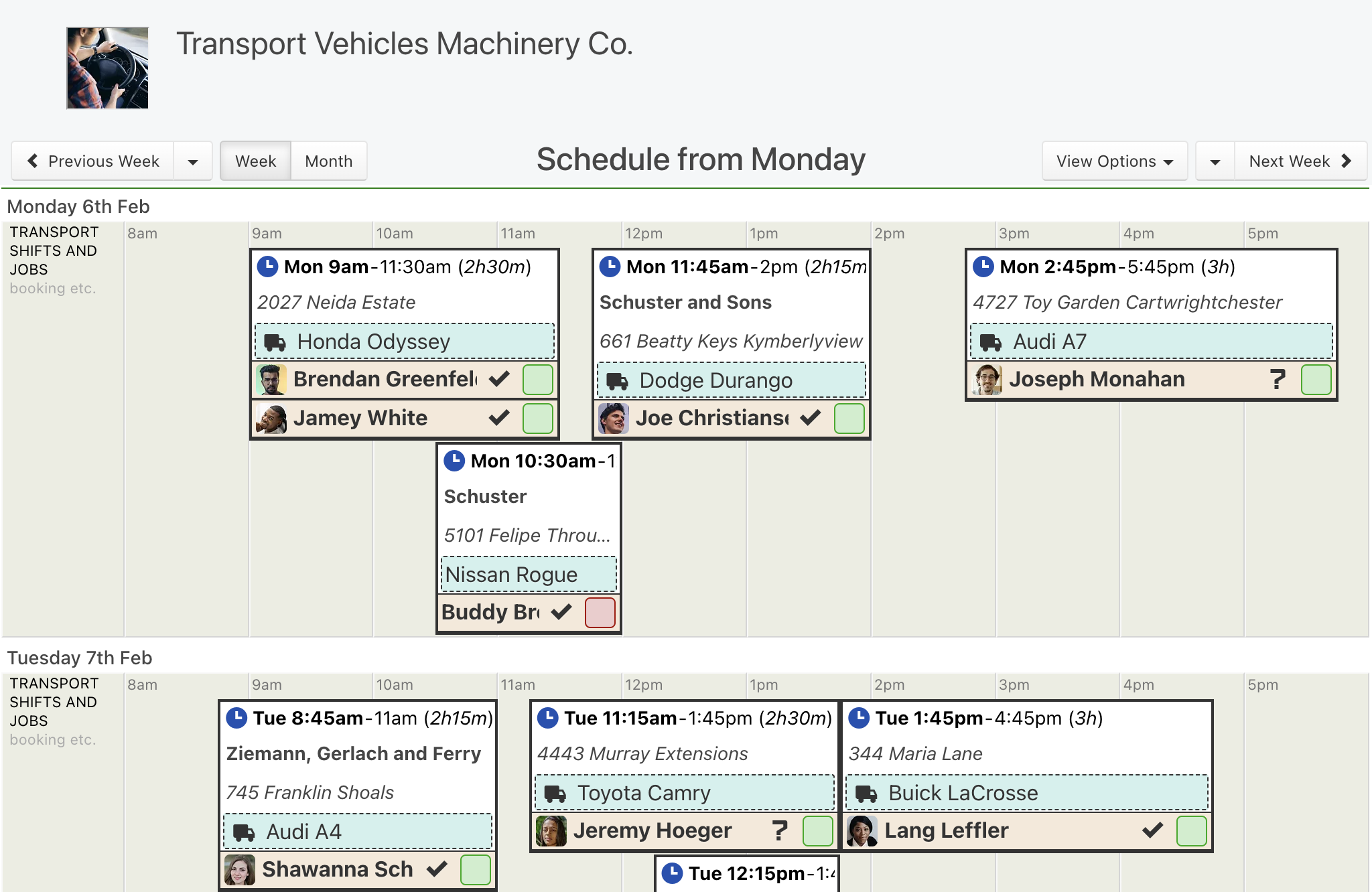Click the confirmed checkmark for Lang Leffler
Viewport: 1372px width, 892px height.
1153,830
